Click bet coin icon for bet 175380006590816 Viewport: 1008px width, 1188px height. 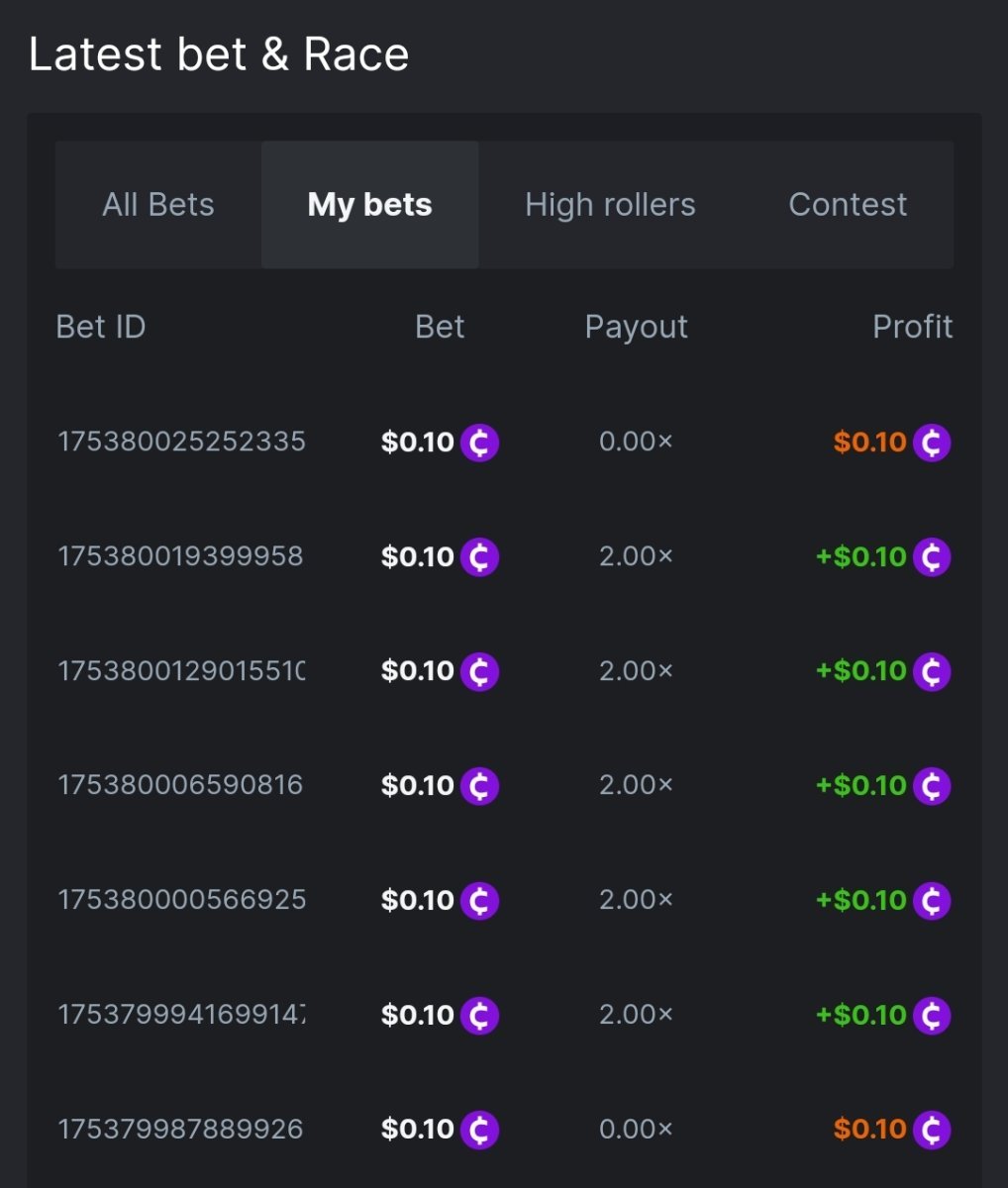pyautogui.click(x=480, y=786)
